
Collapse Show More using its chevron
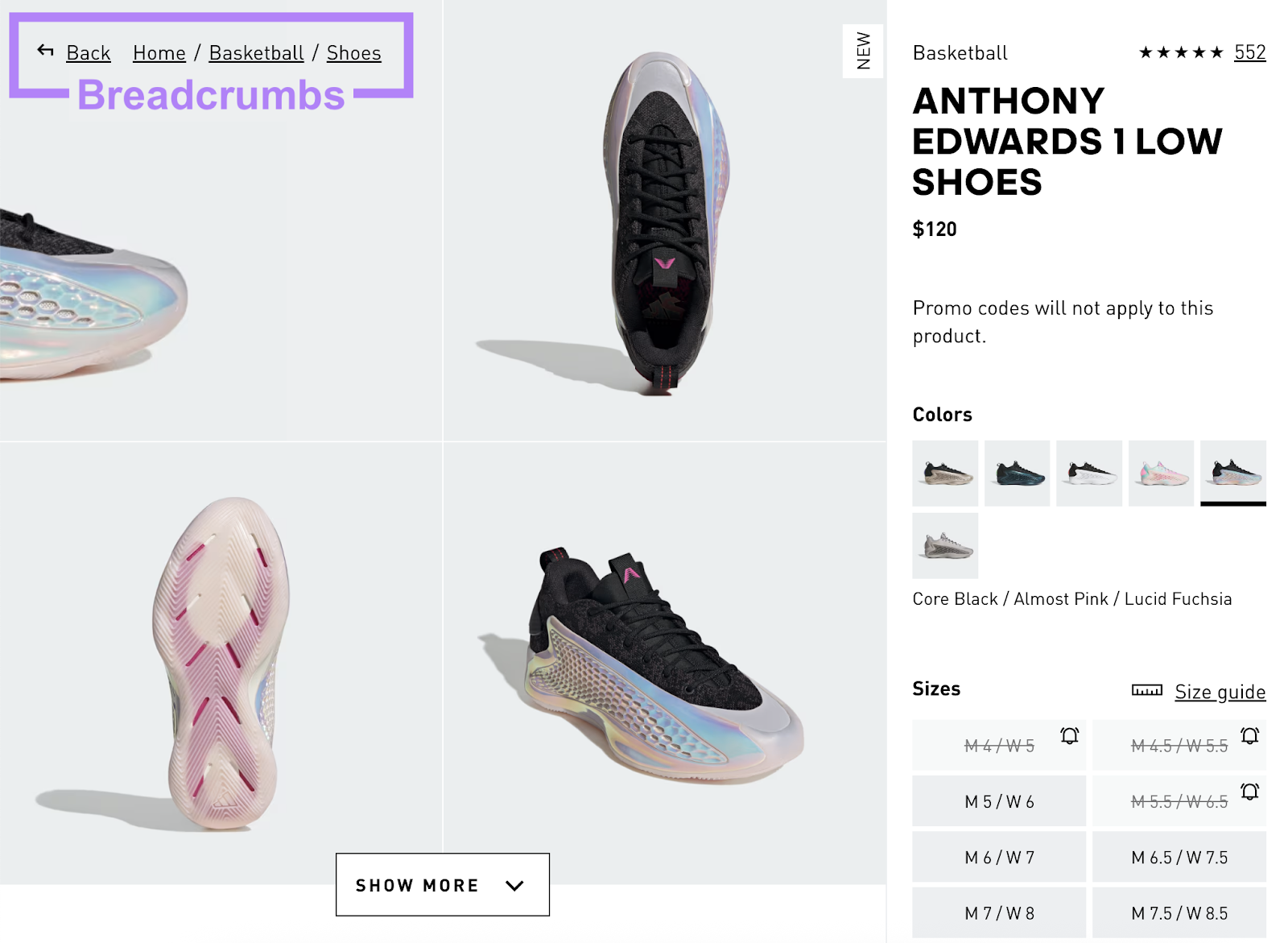pyautogui.click(x=513, y=885)
